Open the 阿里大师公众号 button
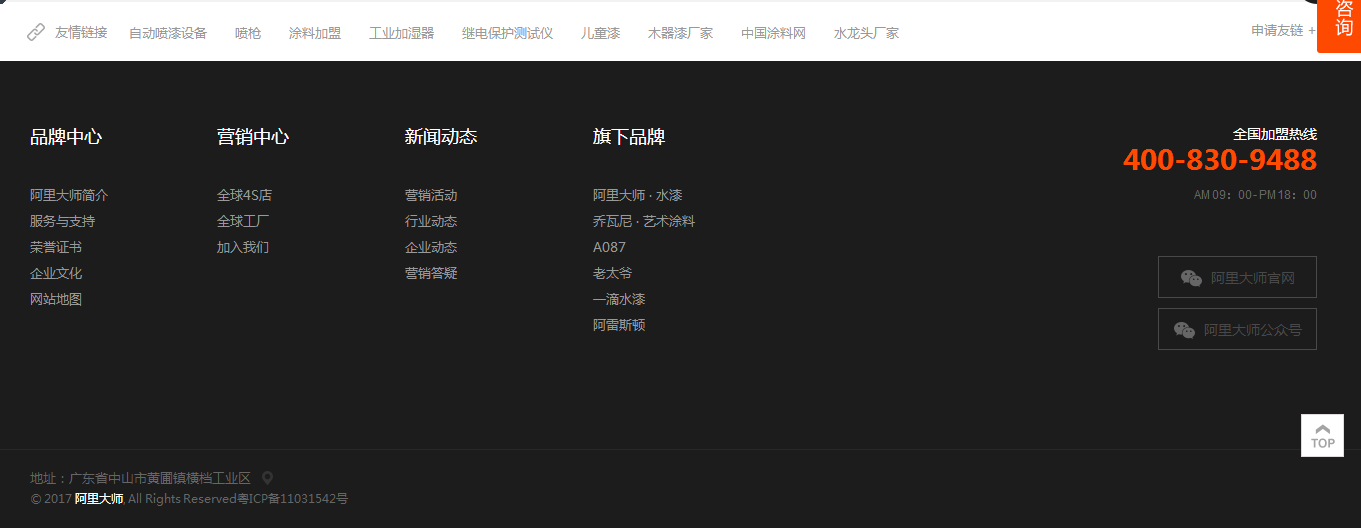This screenshot has height=528, width=1361. 1237,329
